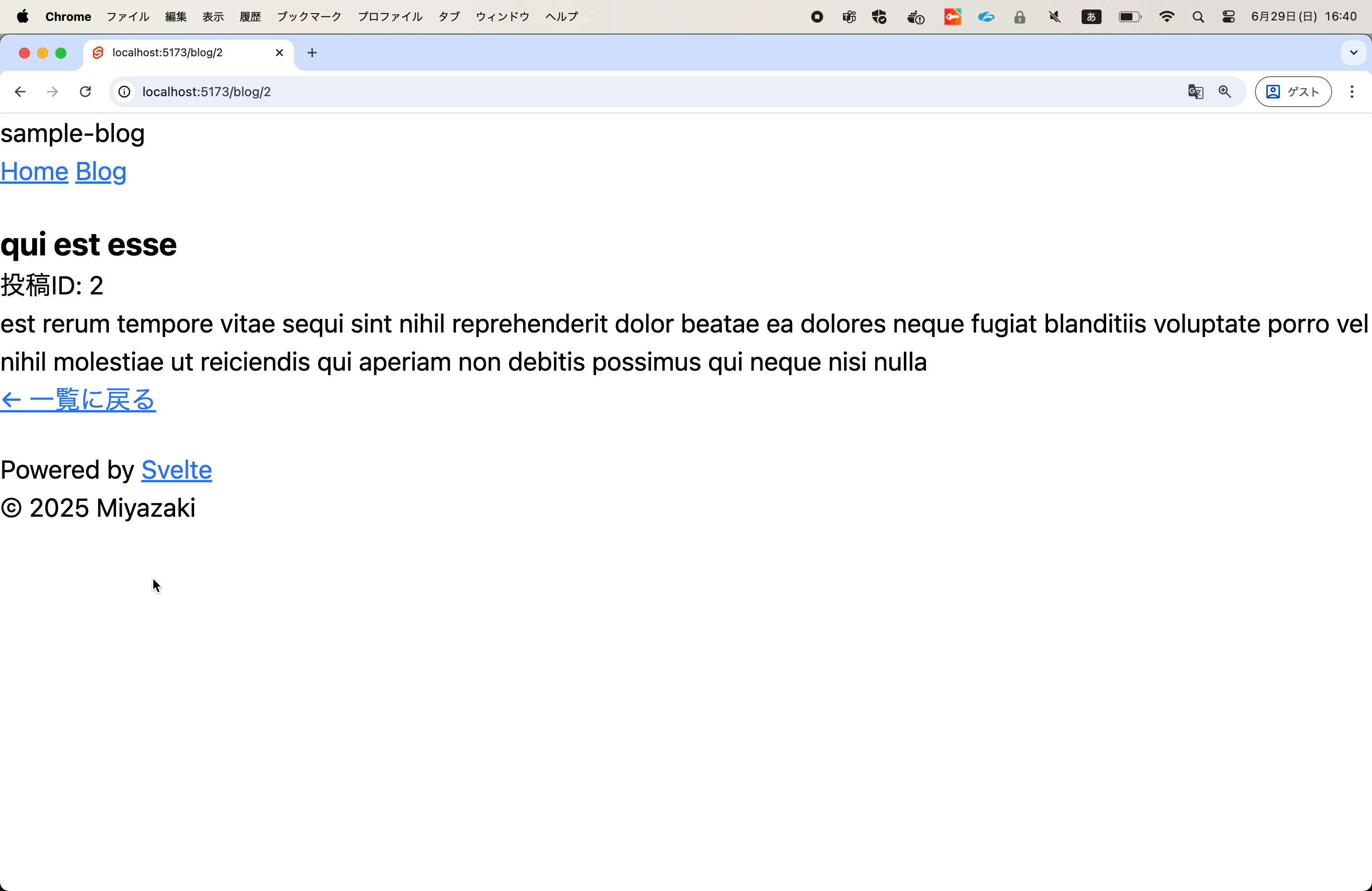Screen dimensions: 1372x891
Task: Open the ウィンドウ menu
Action: pyautogui.click(x=502, y=17)
